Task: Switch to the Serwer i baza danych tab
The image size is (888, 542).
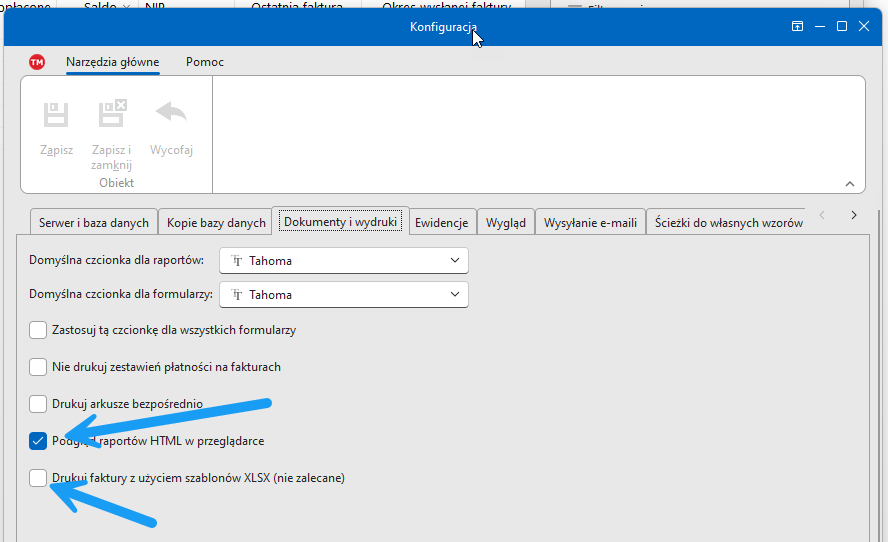Action: [93, 223]
